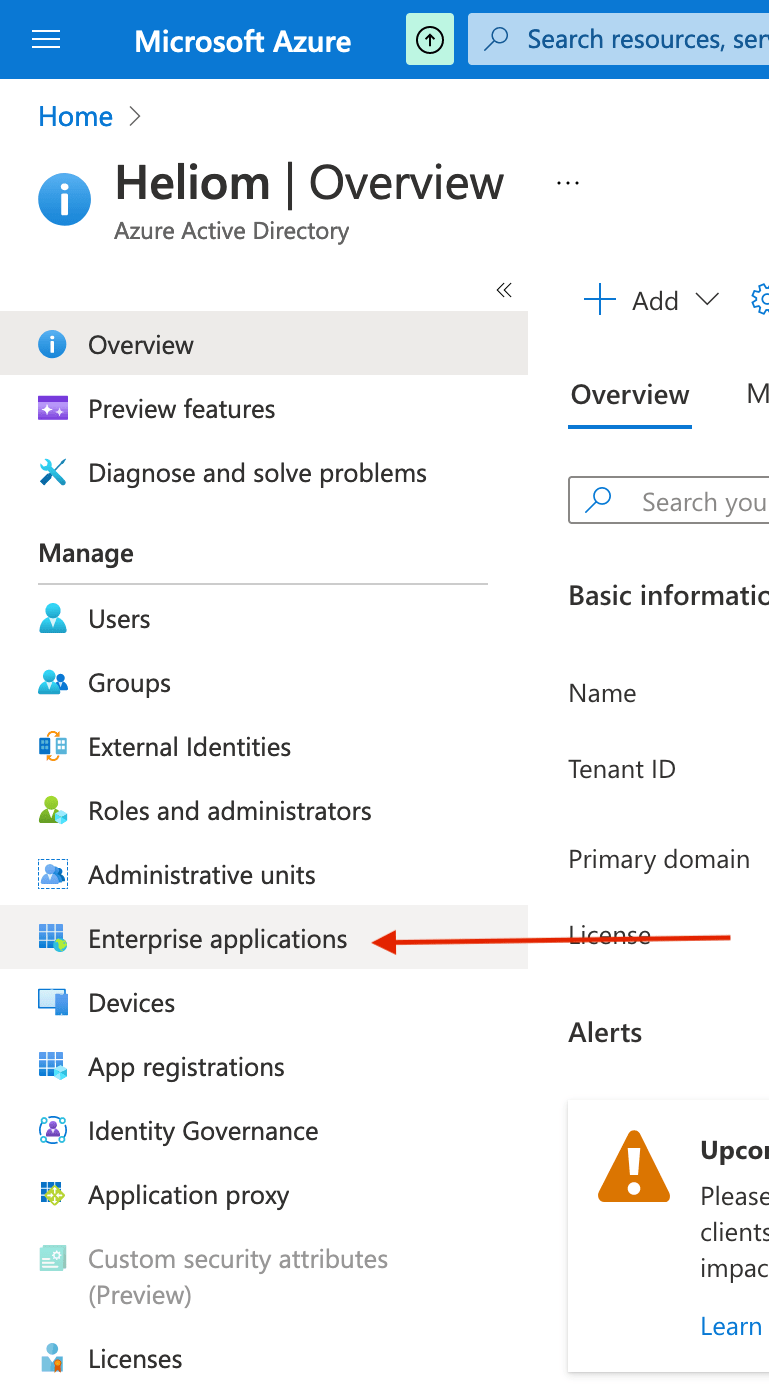
Task: Click the Users icon in sidebar
Action: click(52, 619)
